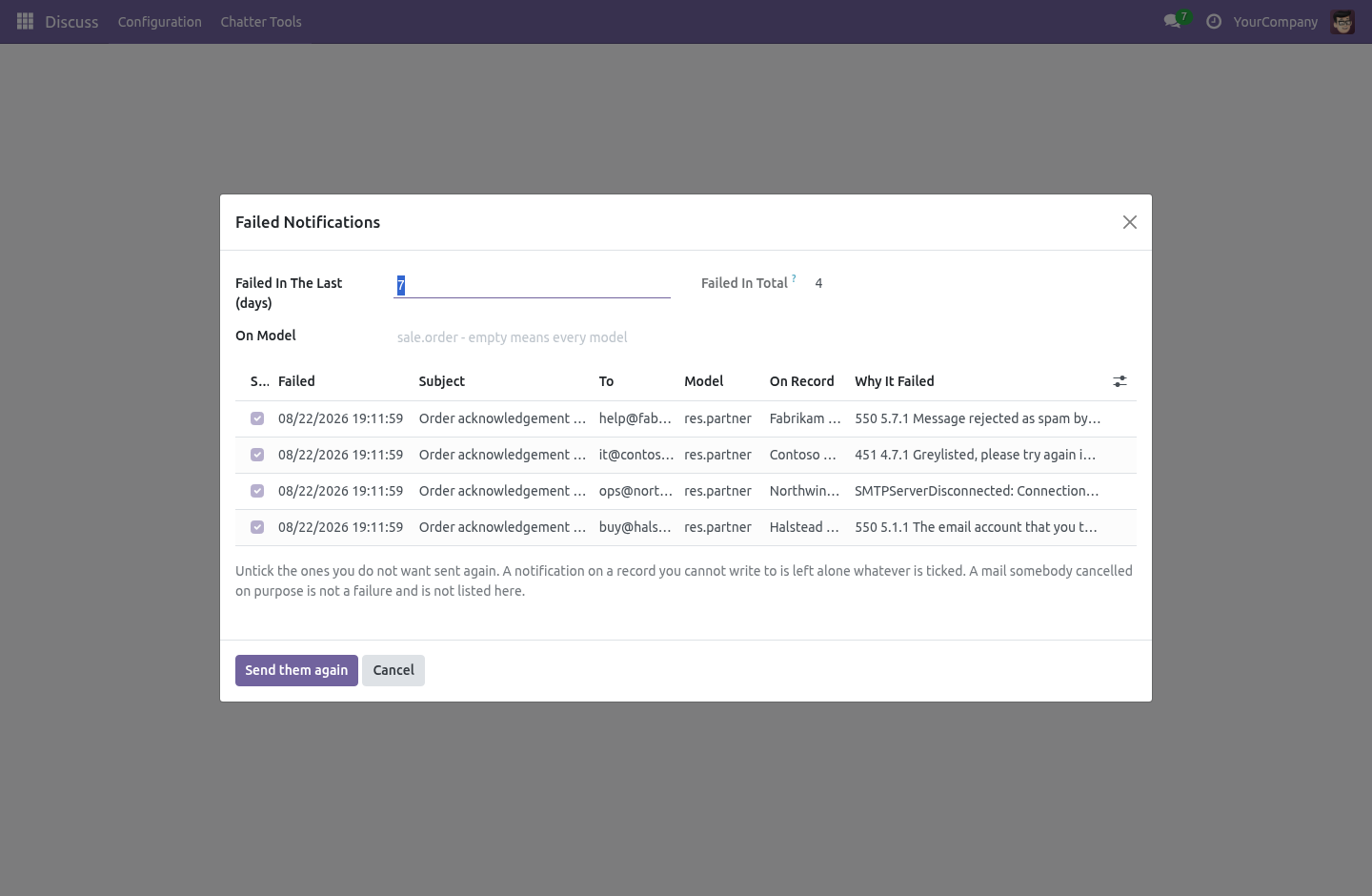Open the activities clock icon

1214,21
